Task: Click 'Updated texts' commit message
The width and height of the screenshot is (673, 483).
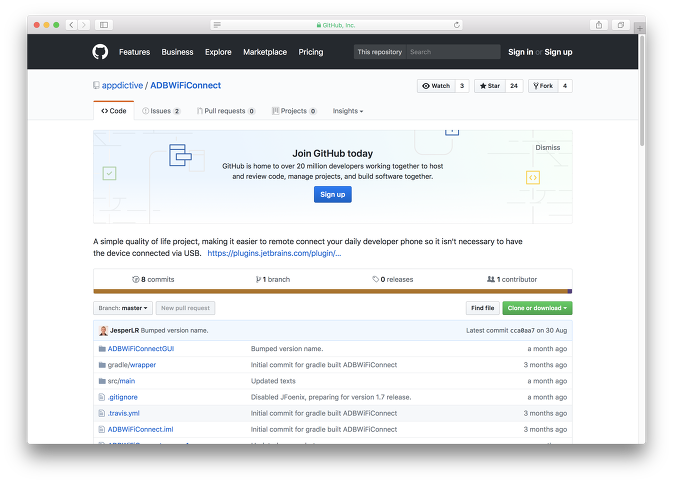Action: 273,381
